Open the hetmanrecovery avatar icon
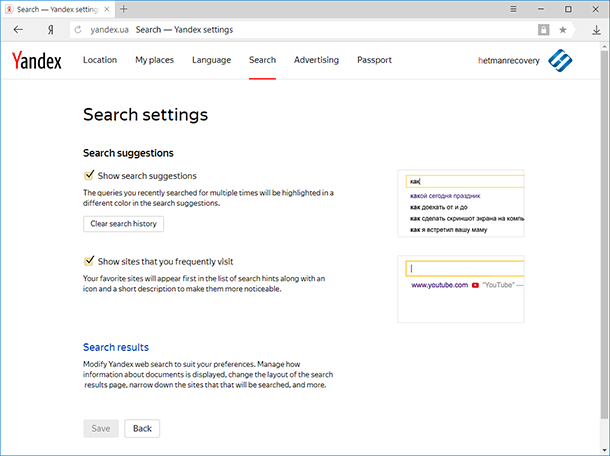The image size is (610, 456). [560, 60]
